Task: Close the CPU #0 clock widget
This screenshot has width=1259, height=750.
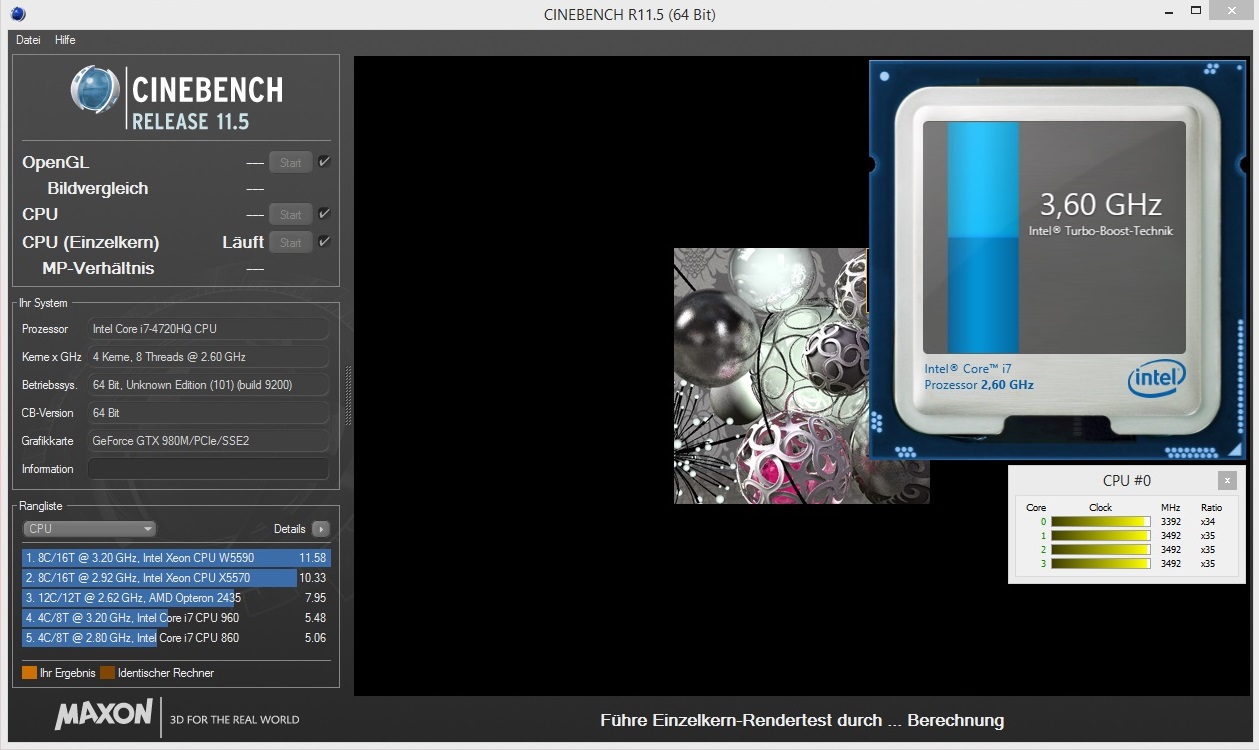Action: [x=1227, y=481]
